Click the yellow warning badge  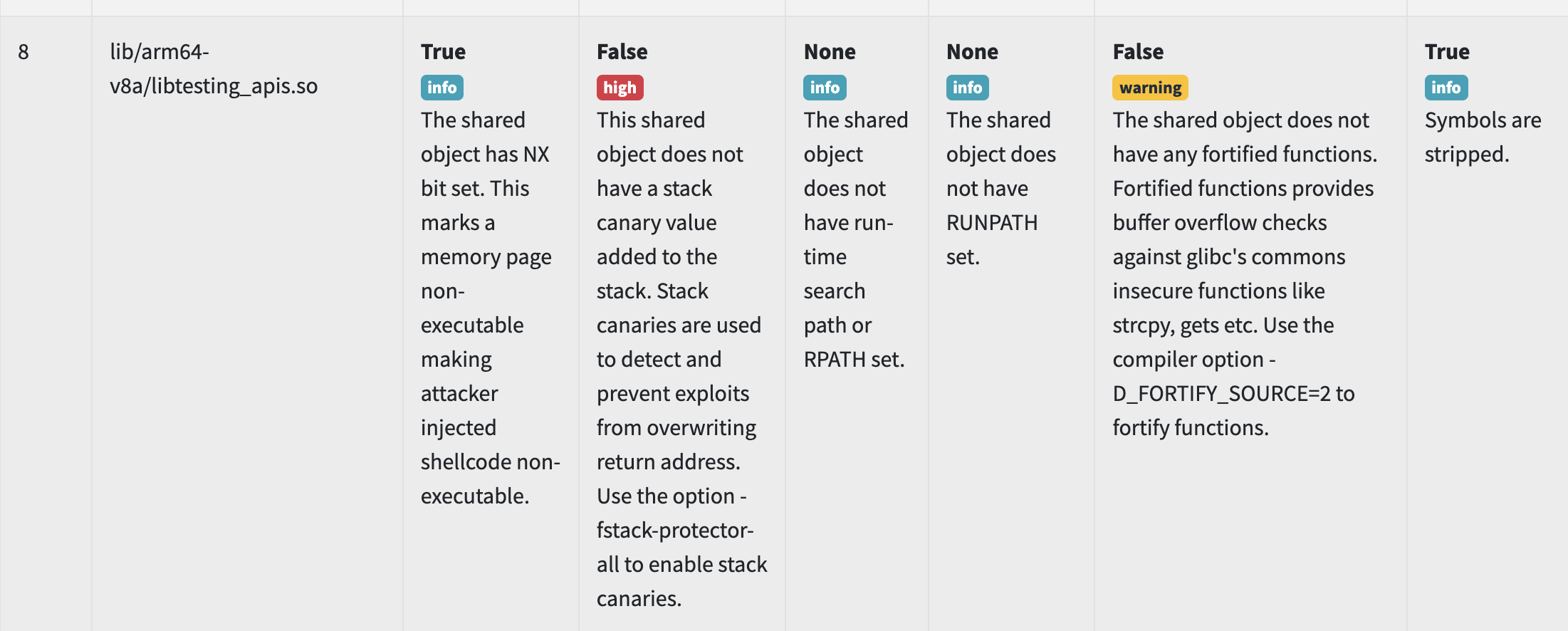pyautogui.click(x=1150, y=88)
